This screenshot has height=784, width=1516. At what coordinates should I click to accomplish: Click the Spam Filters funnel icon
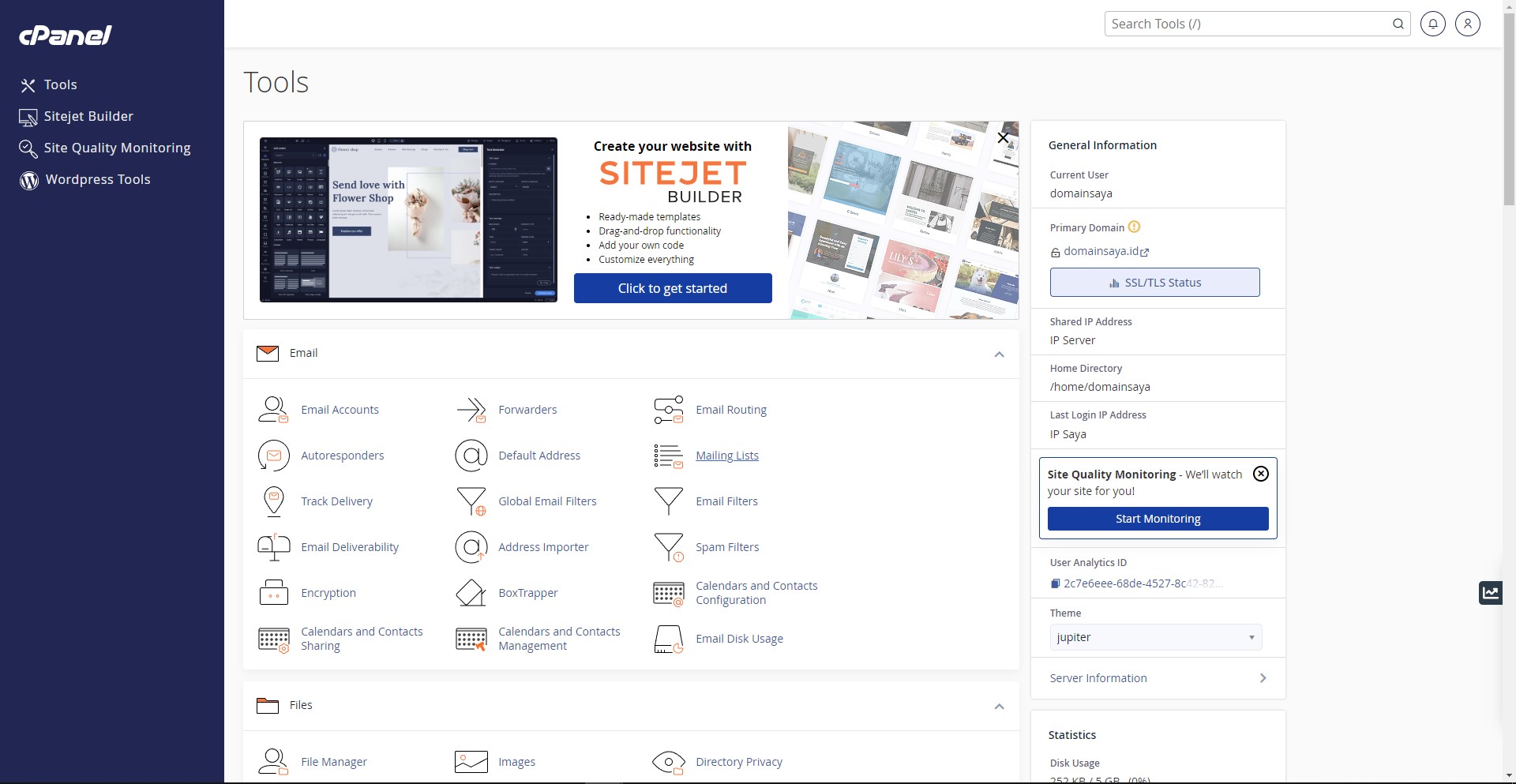click(669, 547)
